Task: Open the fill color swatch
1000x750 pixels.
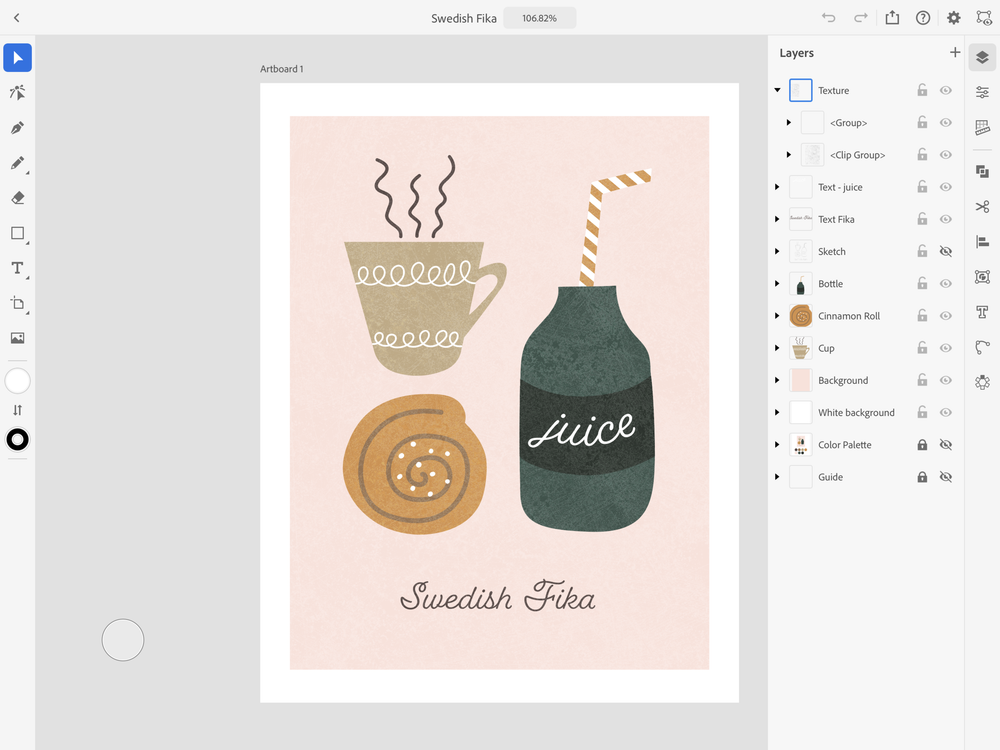Action: pos(17,380)
